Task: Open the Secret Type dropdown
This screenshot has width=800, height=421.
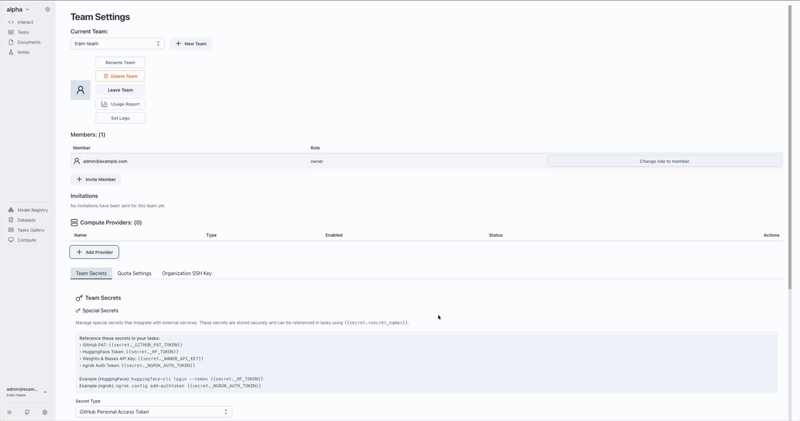Action: point(154,412)
